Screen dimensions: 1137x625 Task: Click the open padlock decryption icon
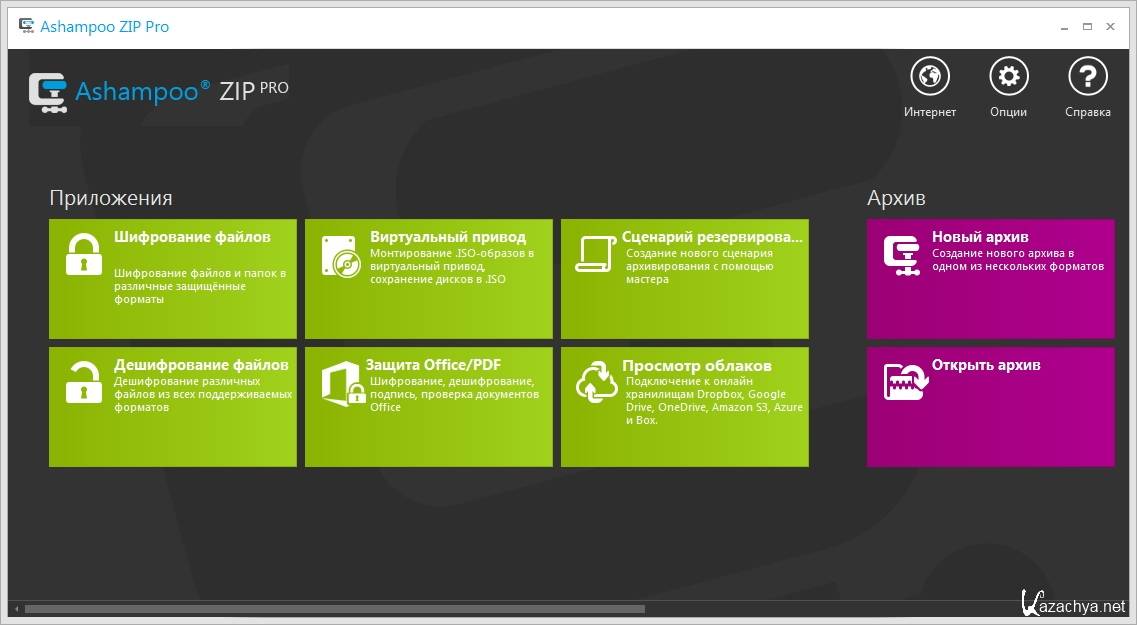(x=84, y=382)
